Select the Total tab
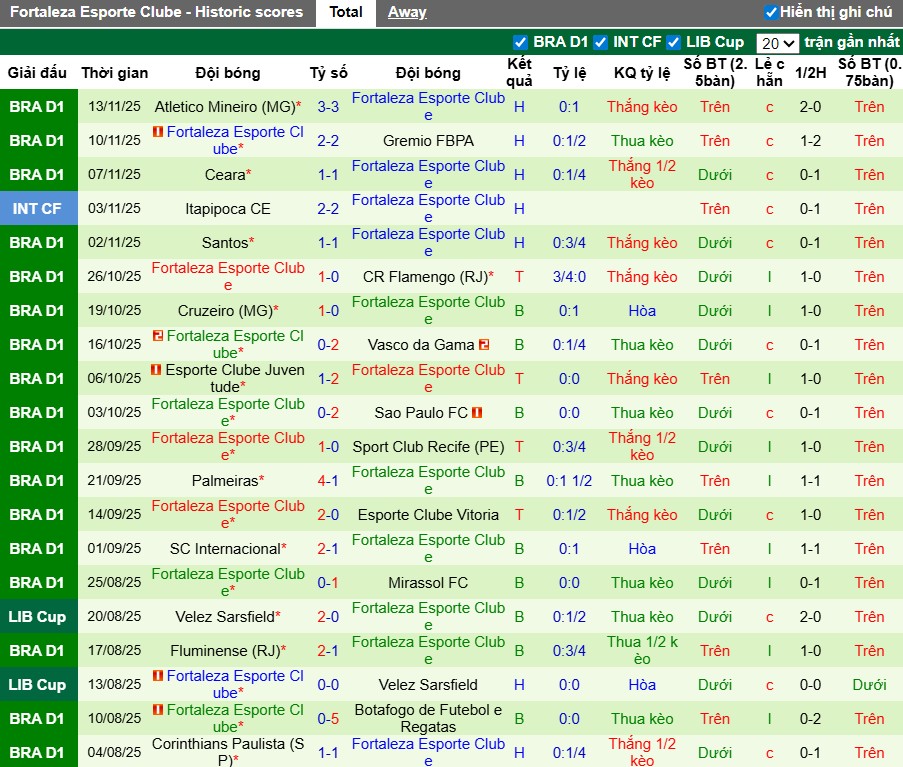Image resolution: width=903 pixels, height=767 pixels. tap(345, 13)
